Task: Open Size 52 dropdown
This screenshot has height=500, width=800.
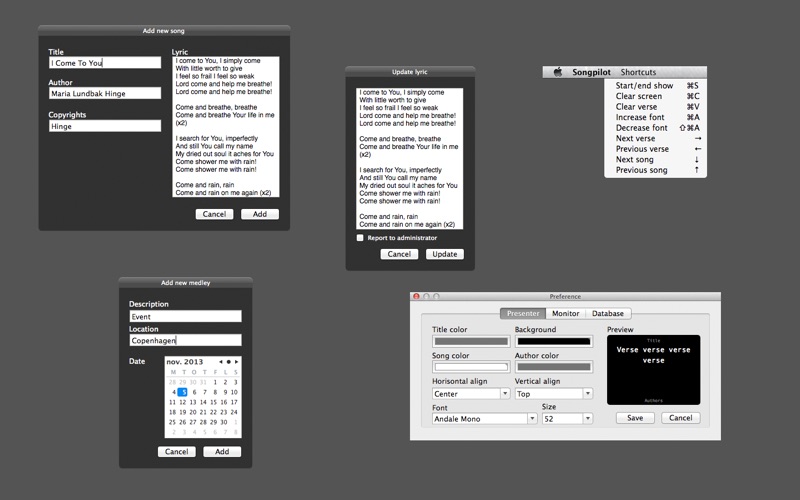Action: [567, 419]
